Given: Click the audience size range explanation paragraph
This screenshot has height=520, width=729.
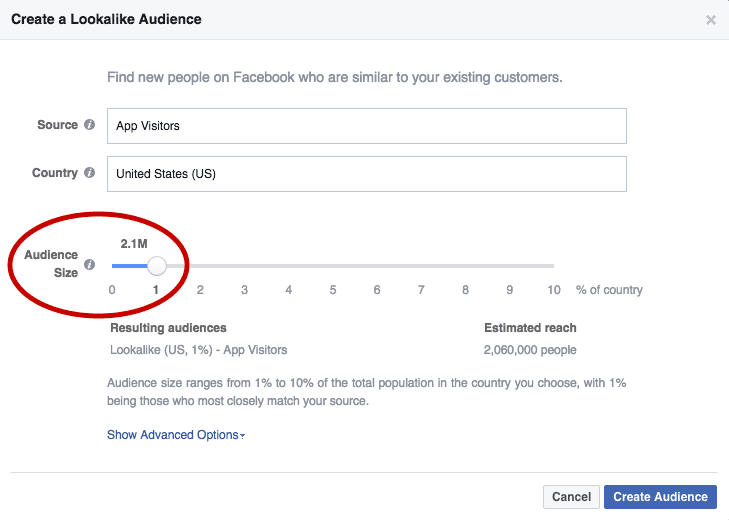Looking at the screenshot, I should click(x=366, y=392).
